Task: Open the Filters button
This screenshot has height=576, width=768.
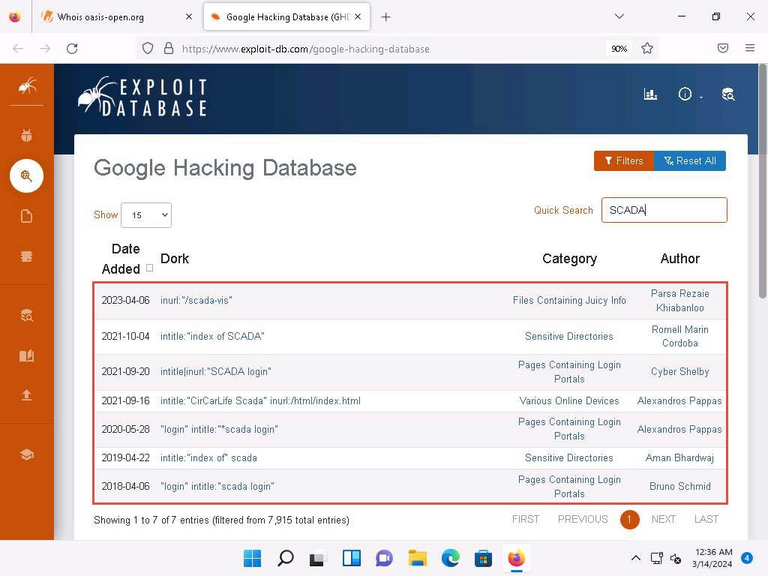Action: [x=624, y=161]
